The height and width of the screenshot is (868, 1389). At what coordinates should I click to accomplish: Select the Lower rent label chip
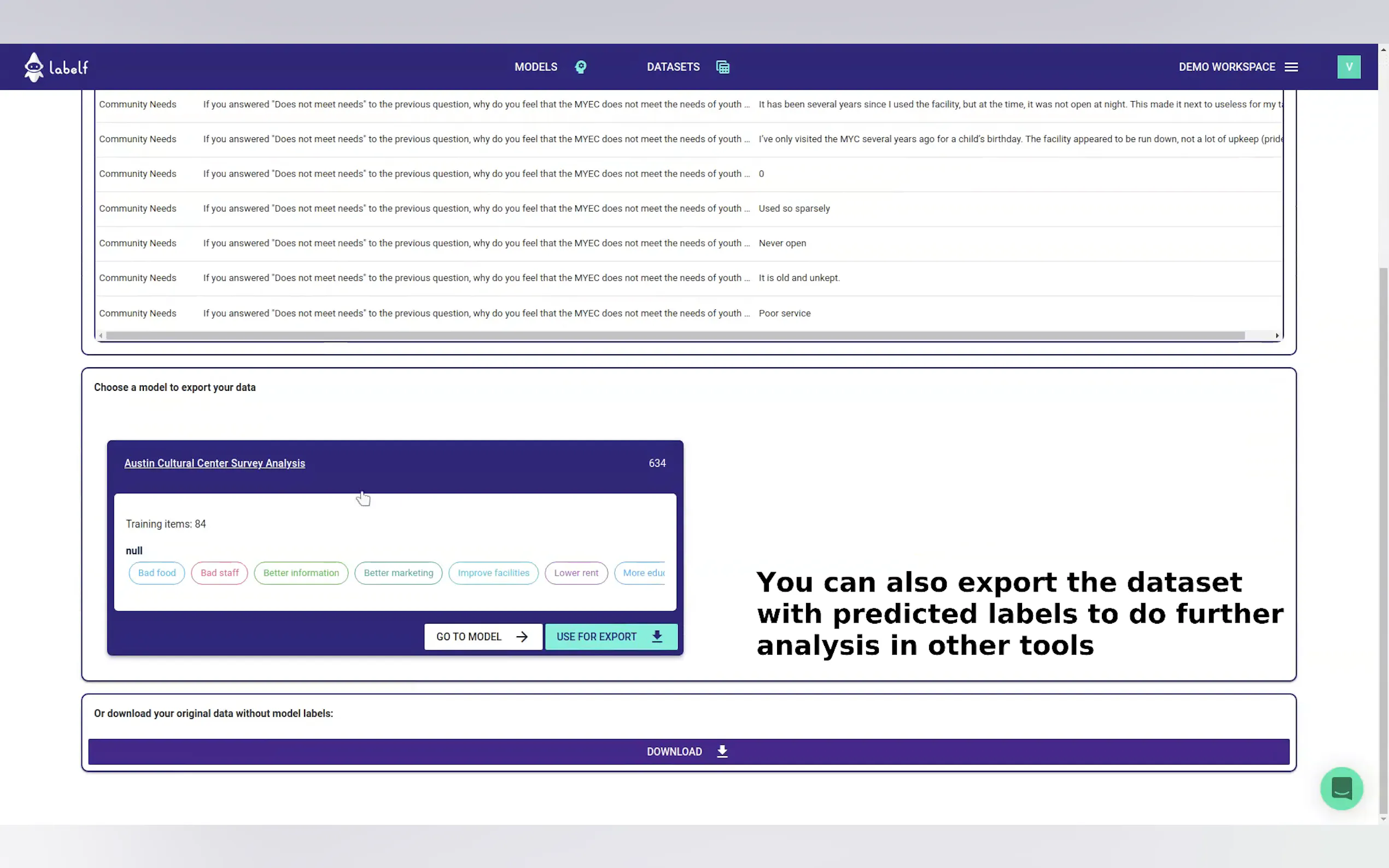click(x=576, y=573)
